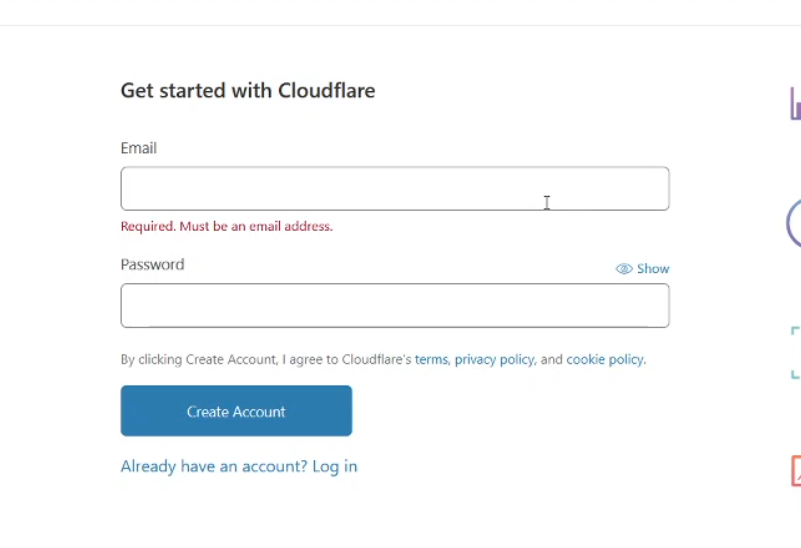The image size is (801, 548).
Task: Open the Cloudflare terms link
Action: (431, 360)
